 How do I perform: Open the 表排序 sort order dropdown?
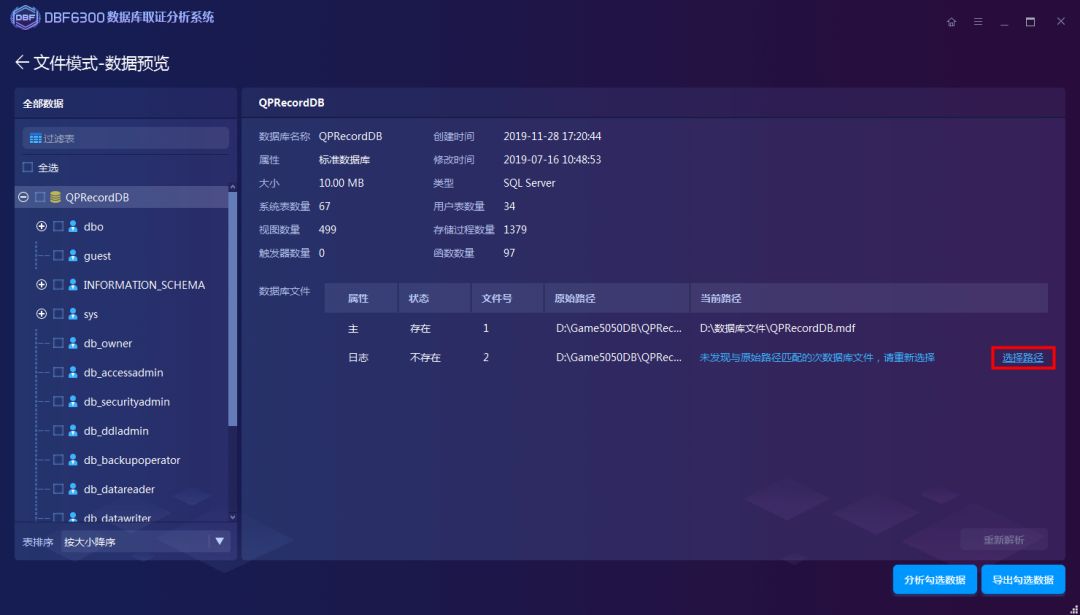(x=145, y=542)
